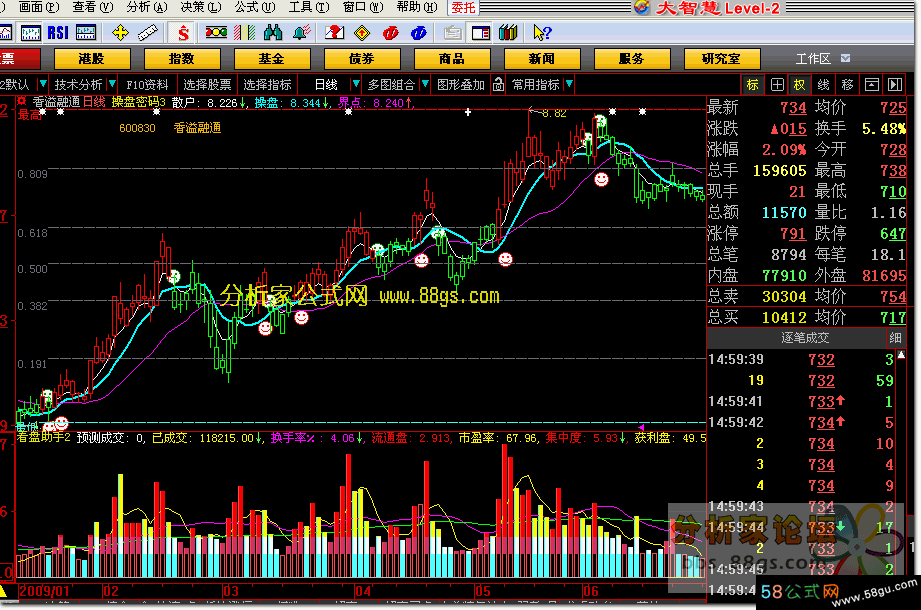The height and width of the screenshot is (610, 921).
Task: Click the alarm bell alert icon
Action: click(x=302, y=33)
